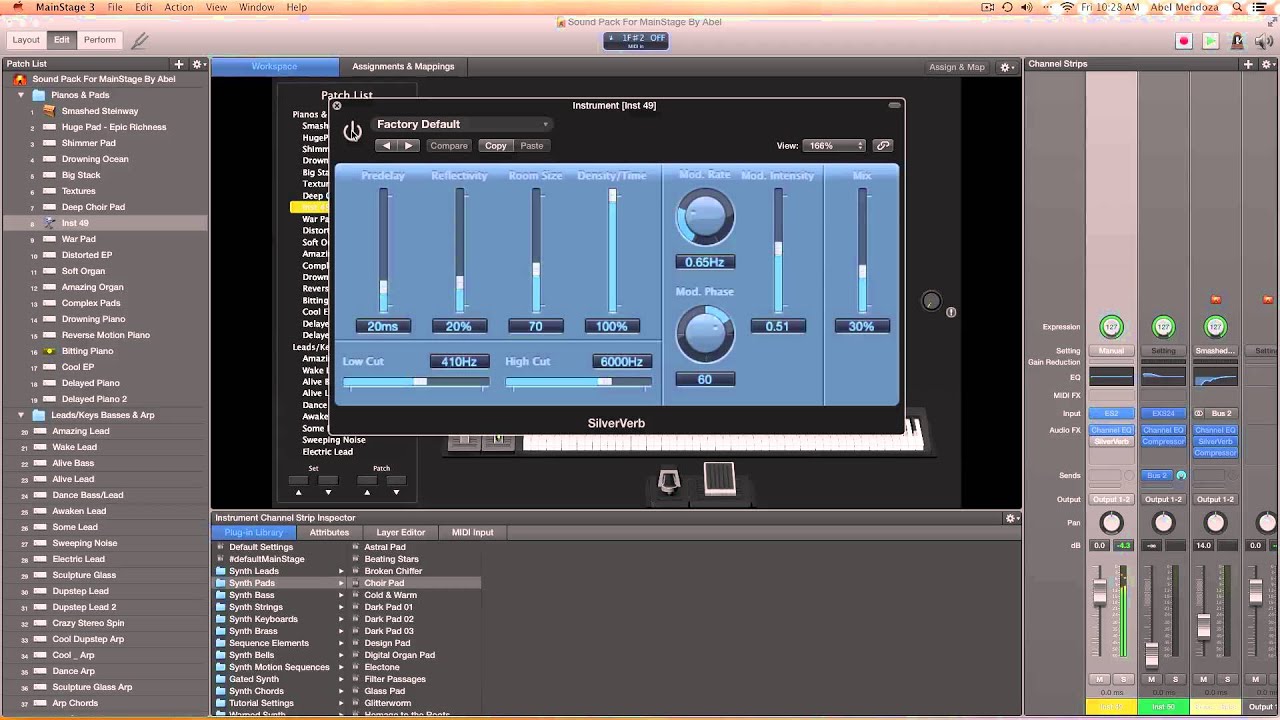Viewport: 1280px width, 720px height.
Task: Open the Action menu
Action: click(179, 7)
